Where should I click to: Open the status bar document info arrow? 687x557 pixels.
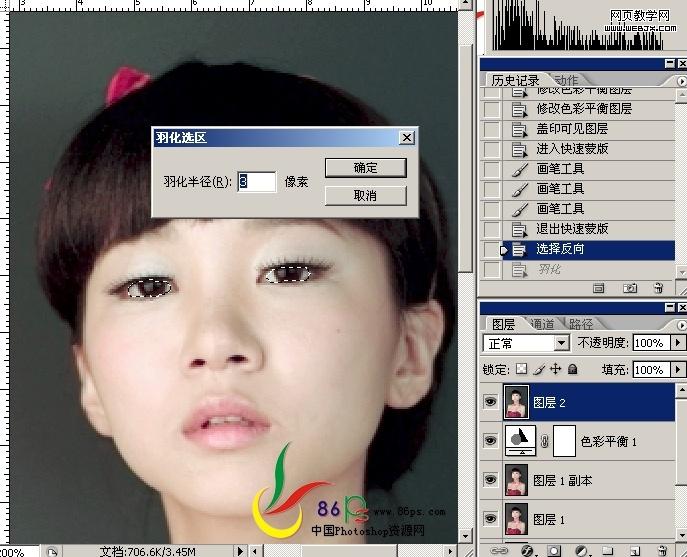(240, 551)
